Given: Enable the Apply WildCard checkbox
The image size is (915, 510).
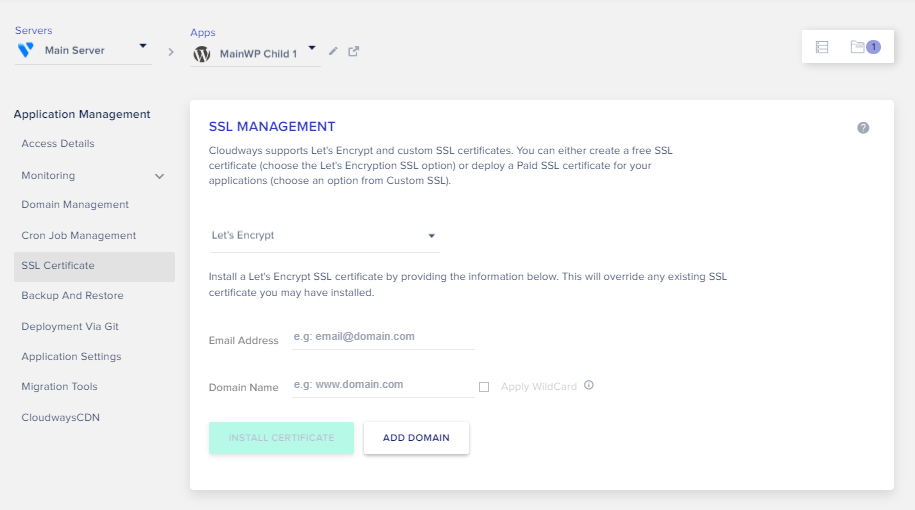Looking at the screenshot, I should tap(484, 387).
